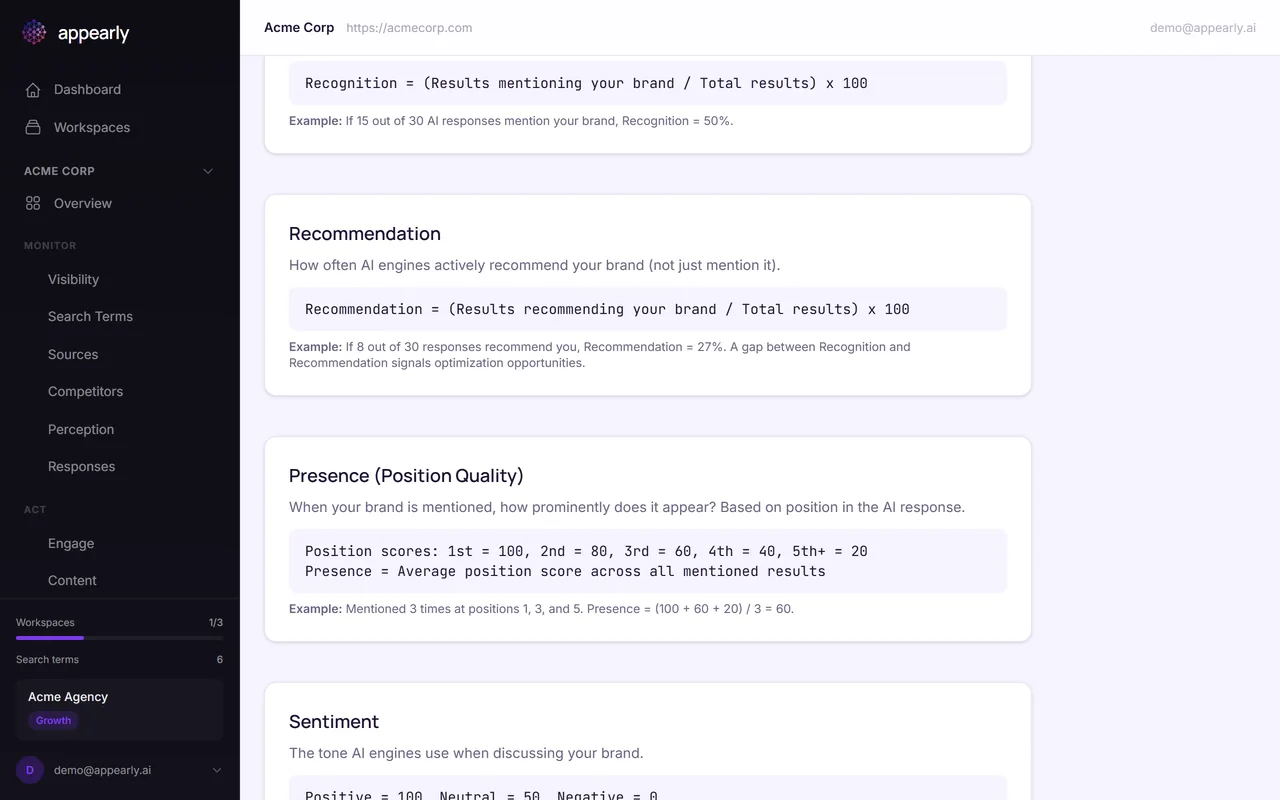Open the Perception page
This screenshot has height=800, width=1280.
[81, 430]
